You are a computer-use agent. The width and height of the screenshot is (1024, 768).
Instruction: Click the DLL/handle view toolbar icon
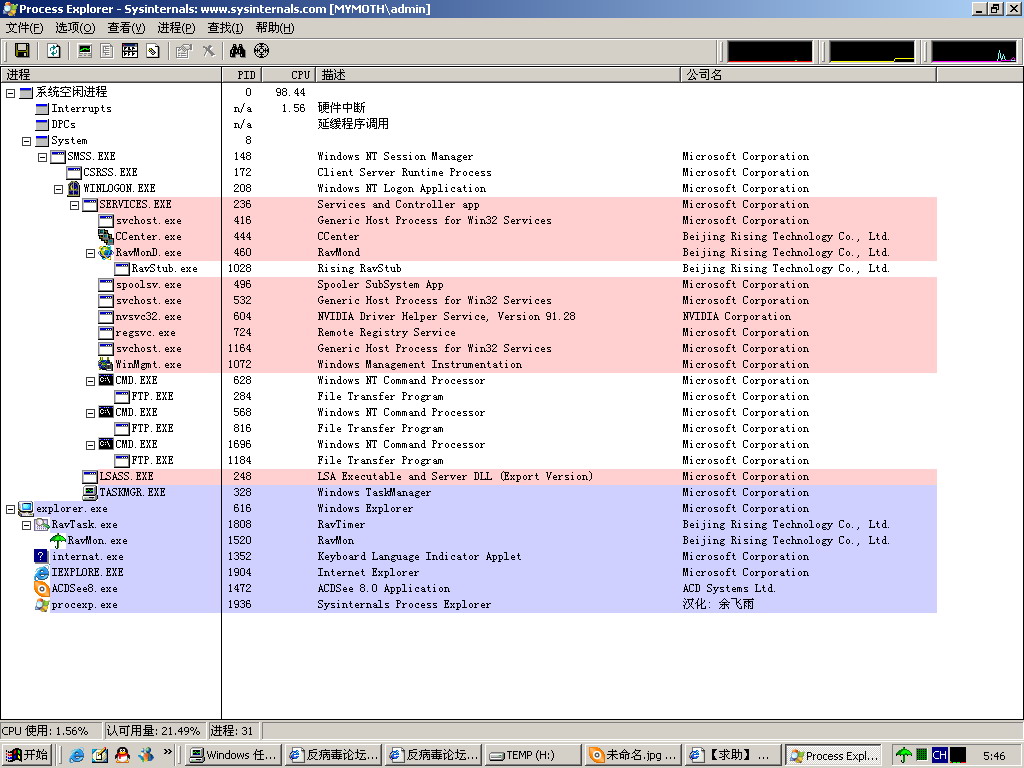(153, 51)
